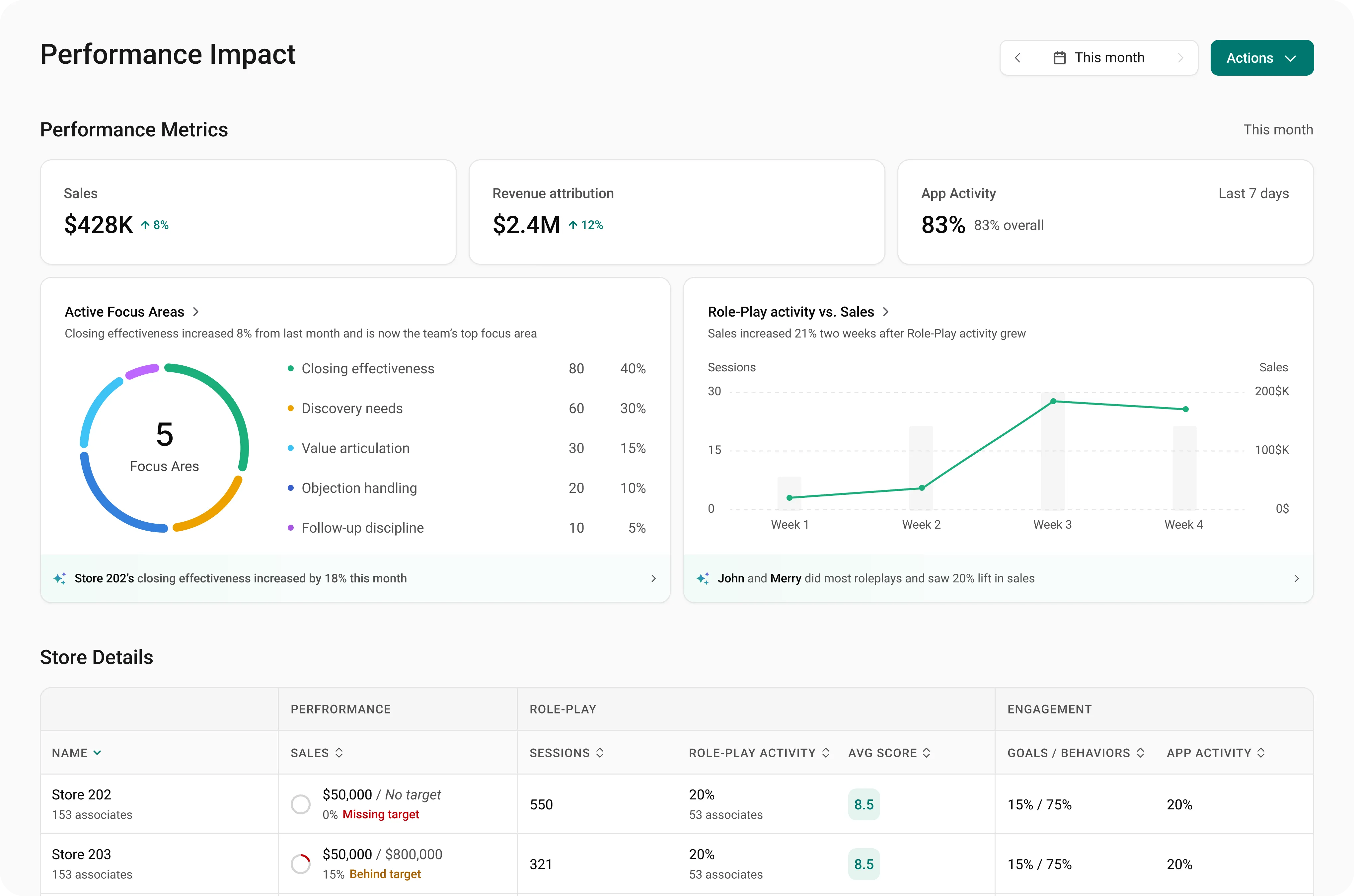Click the Behind target status text
The image size is (1354, 896).
(385, 874)
